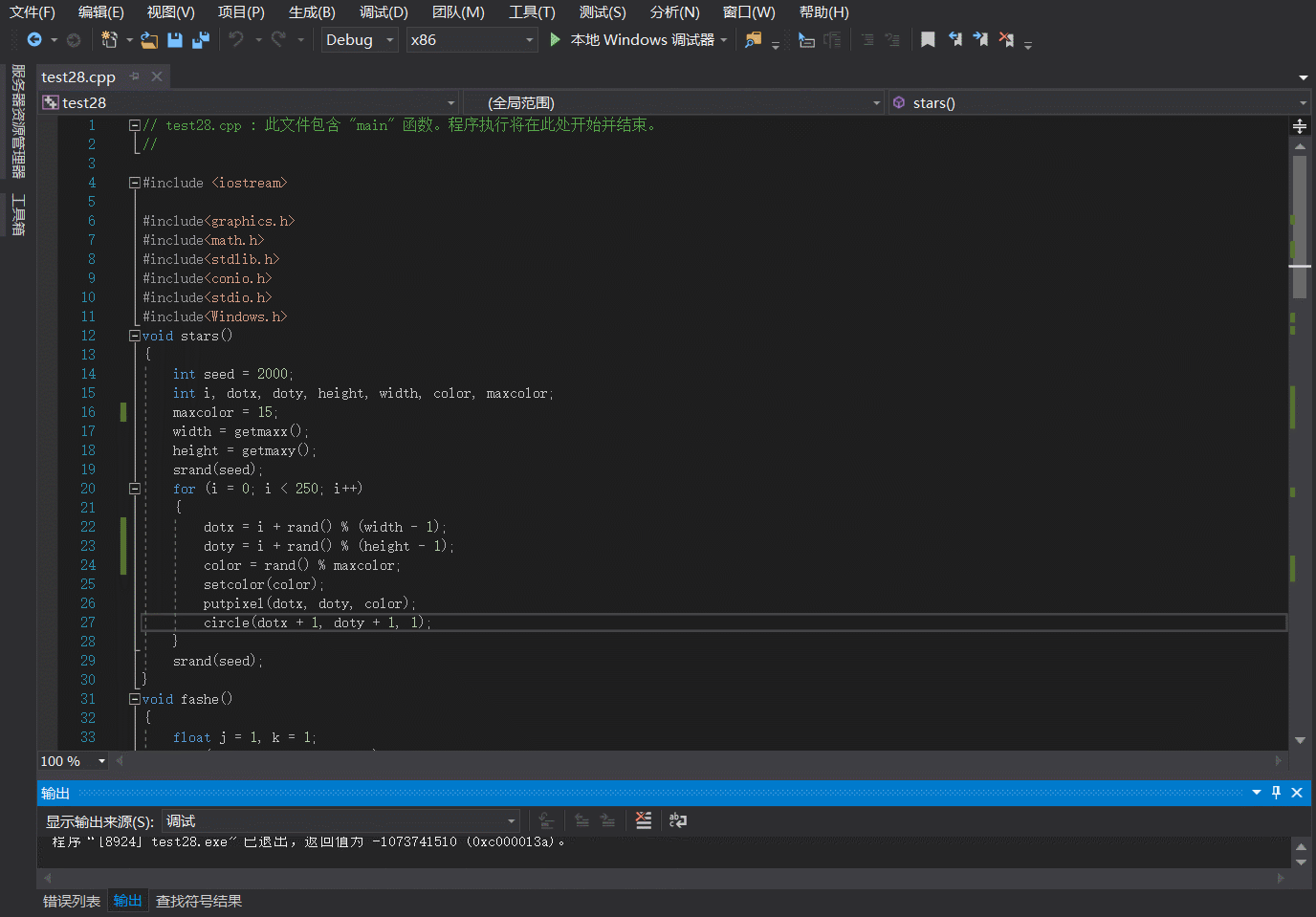This screenshot has width=1316, height=917.
Task: Open the 查找符号结果 tab
Action: [199, 901]
